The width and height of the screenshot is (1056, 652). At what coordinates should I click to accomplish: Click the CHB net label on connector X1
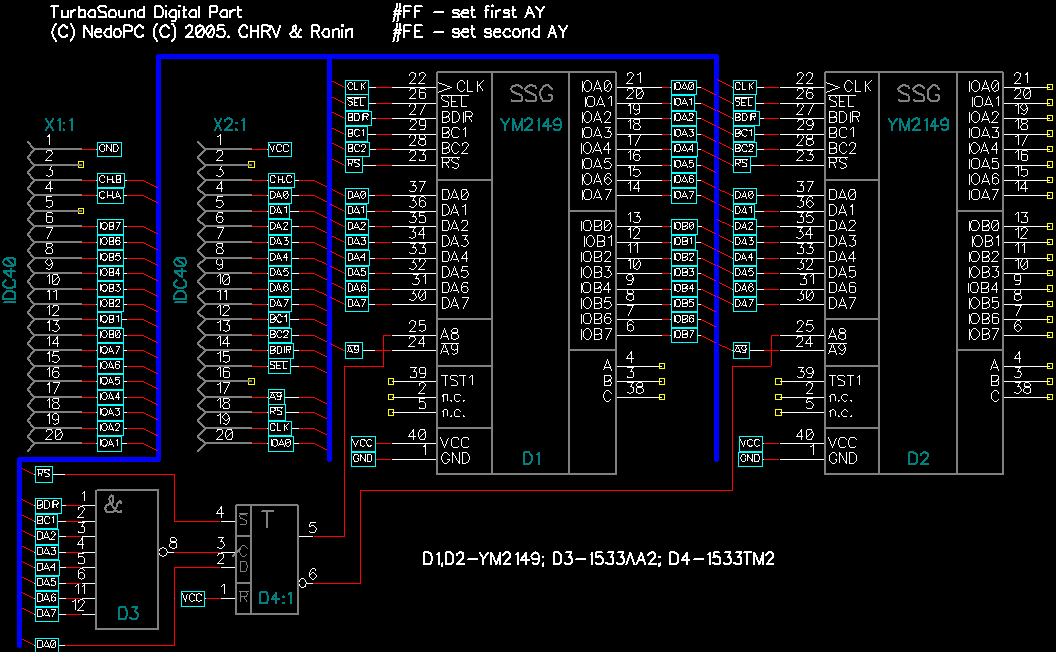pyautogui.click(x=110, y=180)
